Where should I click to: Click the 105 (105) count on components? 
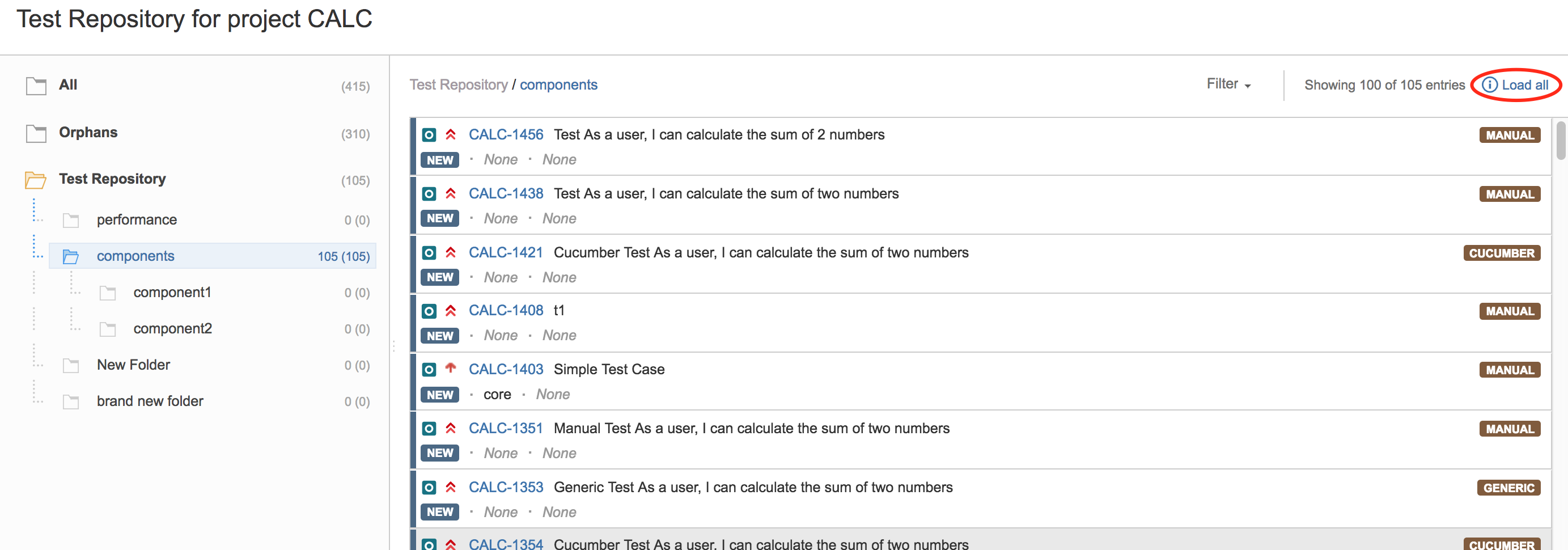click(x=344, y=256)
